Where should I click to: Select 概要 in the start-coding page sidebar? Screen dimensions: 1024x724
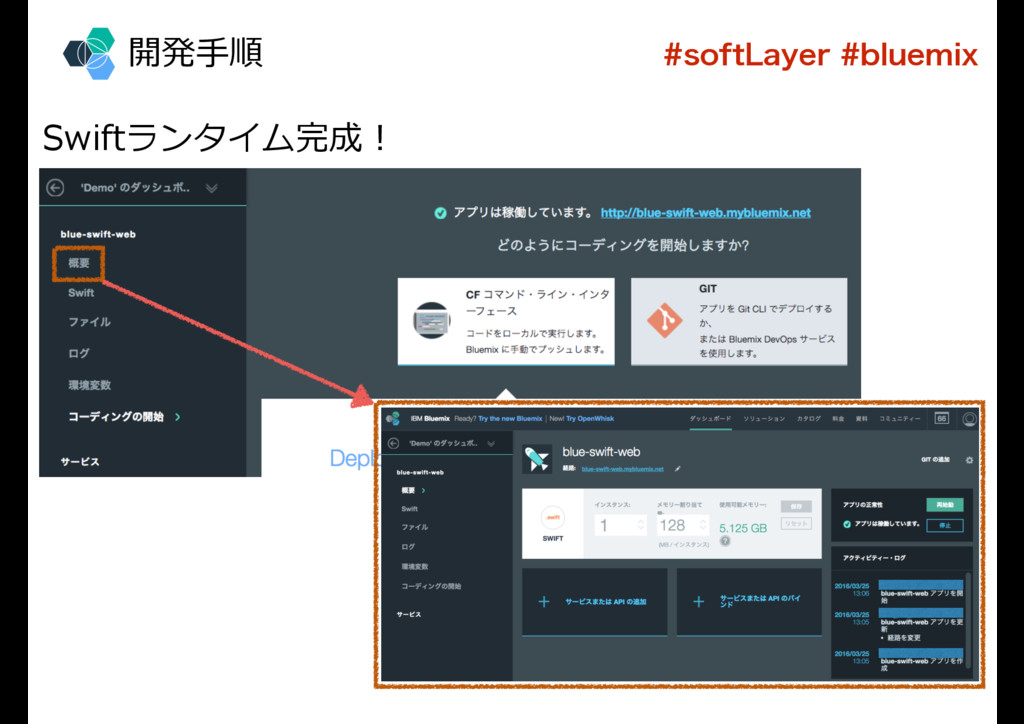pyautogui.click(x=79, y=263)
